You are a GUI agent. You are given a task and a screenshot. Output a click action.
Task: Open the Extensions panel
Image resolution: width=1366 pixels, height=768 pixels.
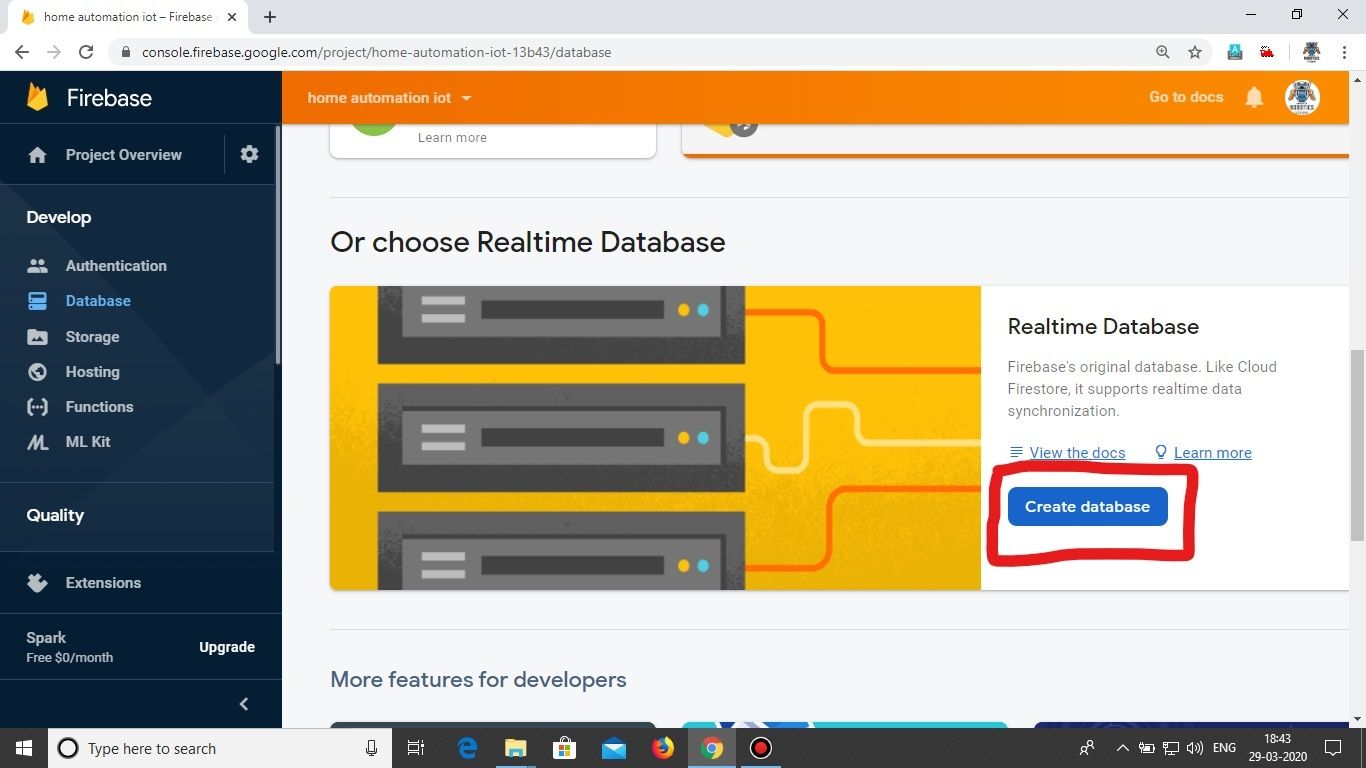(x=103, y=582)
